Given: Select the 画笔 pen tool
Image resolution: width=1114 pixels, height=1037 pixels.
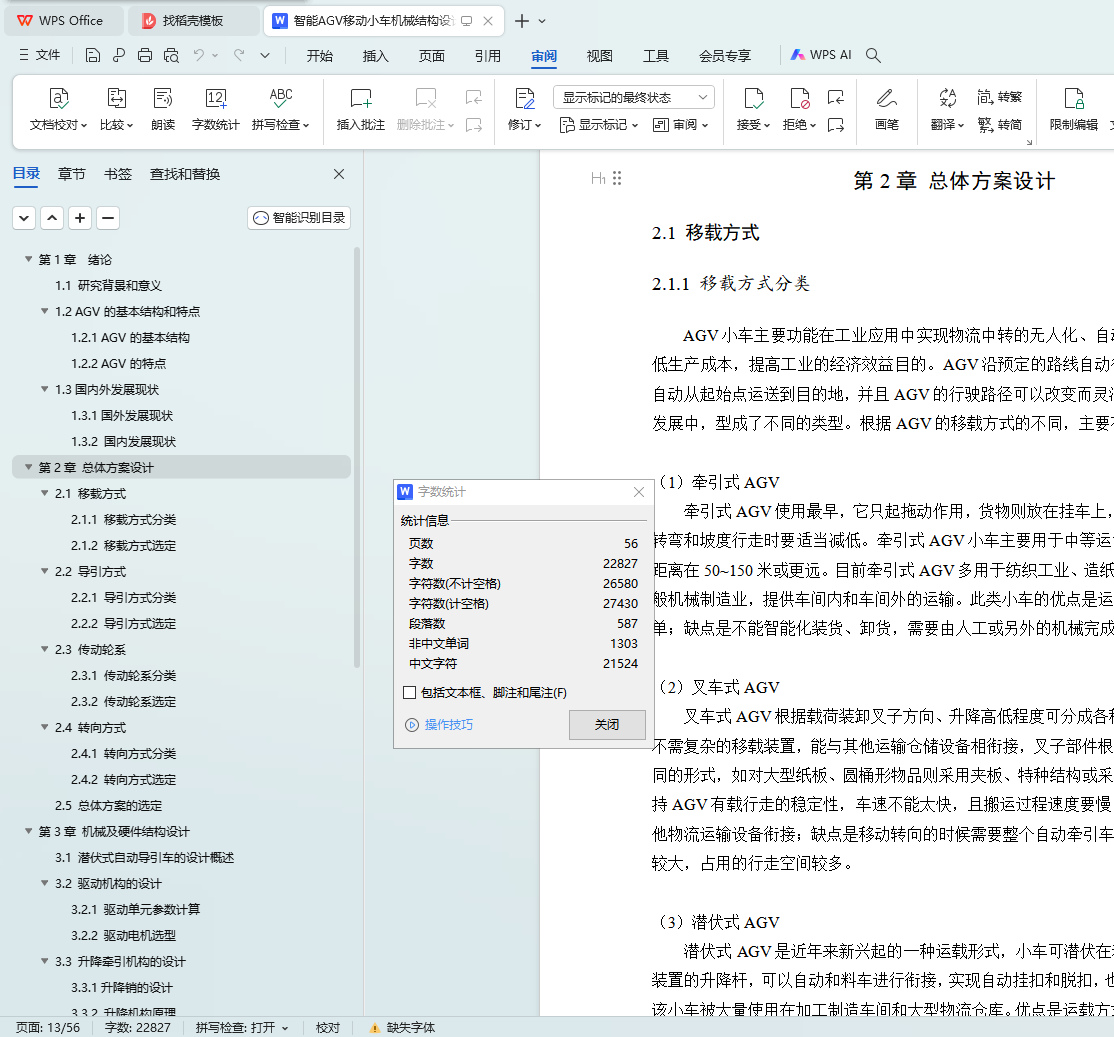Looking at the screenshot, I should (887, 110).
